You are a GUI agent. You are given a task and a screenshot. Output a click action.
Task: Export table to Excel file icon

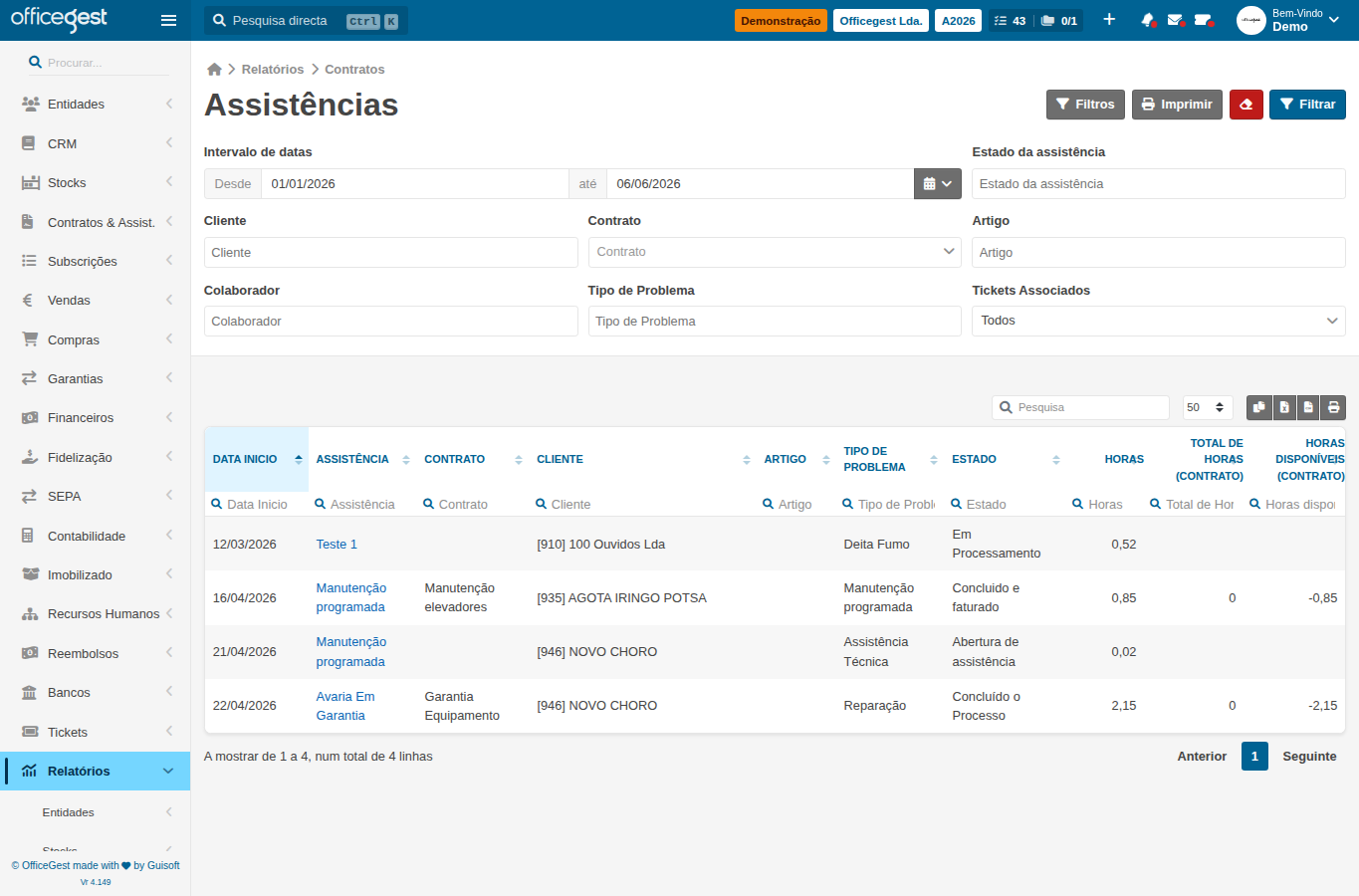[1284, 407]
